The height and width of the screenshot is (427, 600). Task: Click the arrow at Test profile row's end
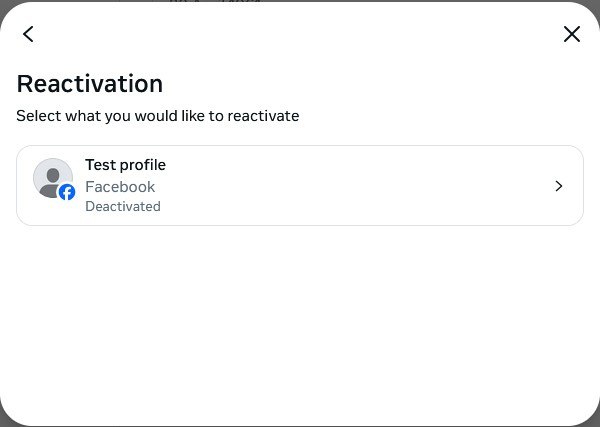[x=559, y=186]
